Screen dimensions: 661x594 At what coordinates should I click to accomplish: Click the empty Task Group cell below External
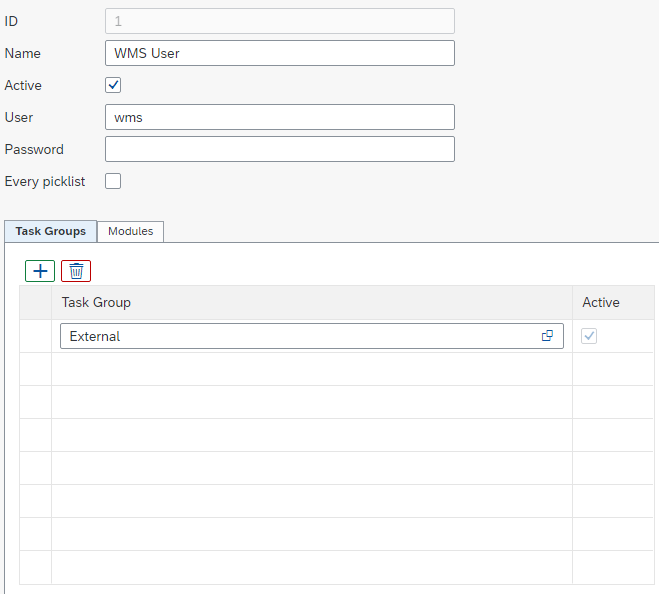311,369
